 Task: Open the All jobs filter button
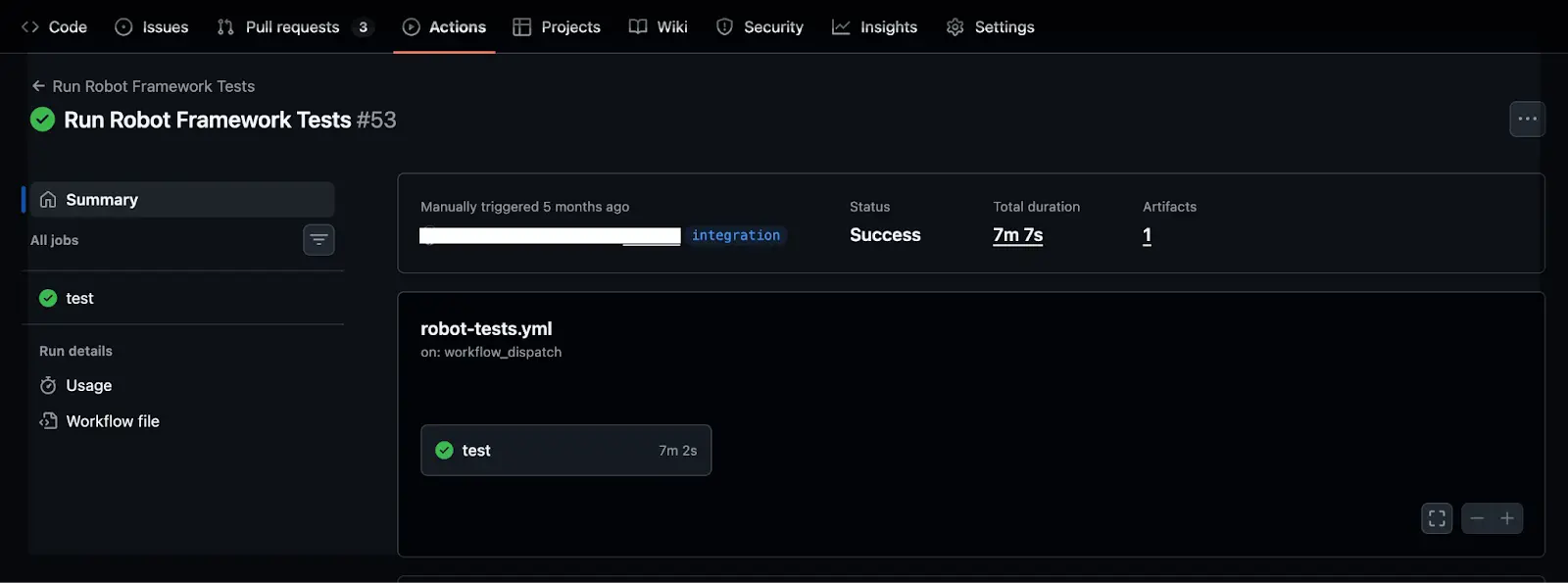(x=318, y=240)
